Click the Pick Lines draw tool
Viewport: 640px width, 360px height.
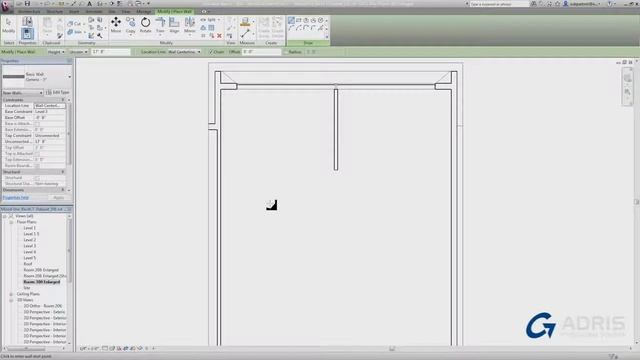[x=321, y=28]
